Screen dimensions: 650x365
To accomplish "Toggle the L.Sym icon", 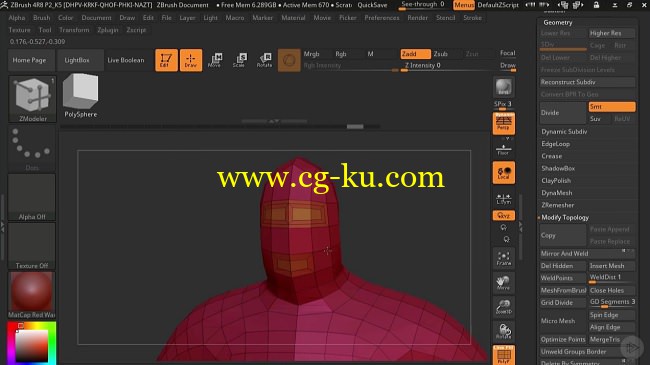I will pos(504,198).
